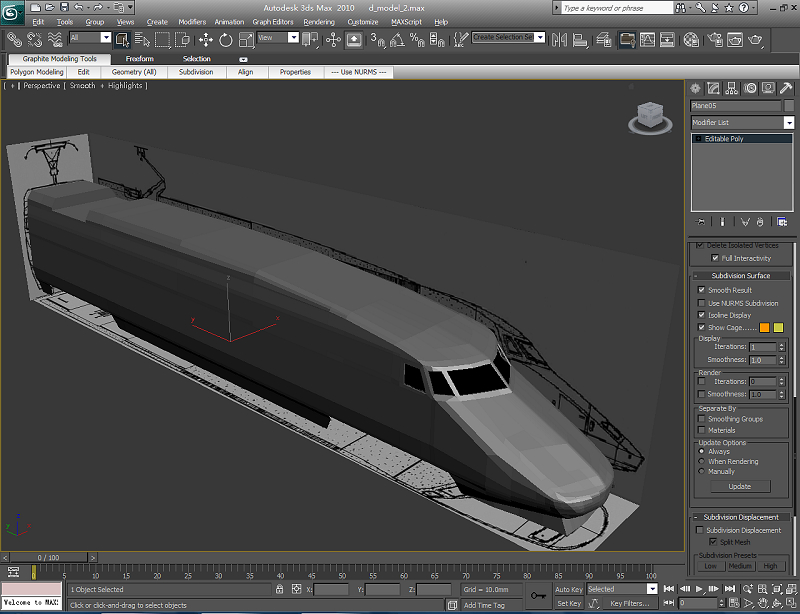Open the Modifier List dropdown

pyautogui.click(x=788, y=123)
